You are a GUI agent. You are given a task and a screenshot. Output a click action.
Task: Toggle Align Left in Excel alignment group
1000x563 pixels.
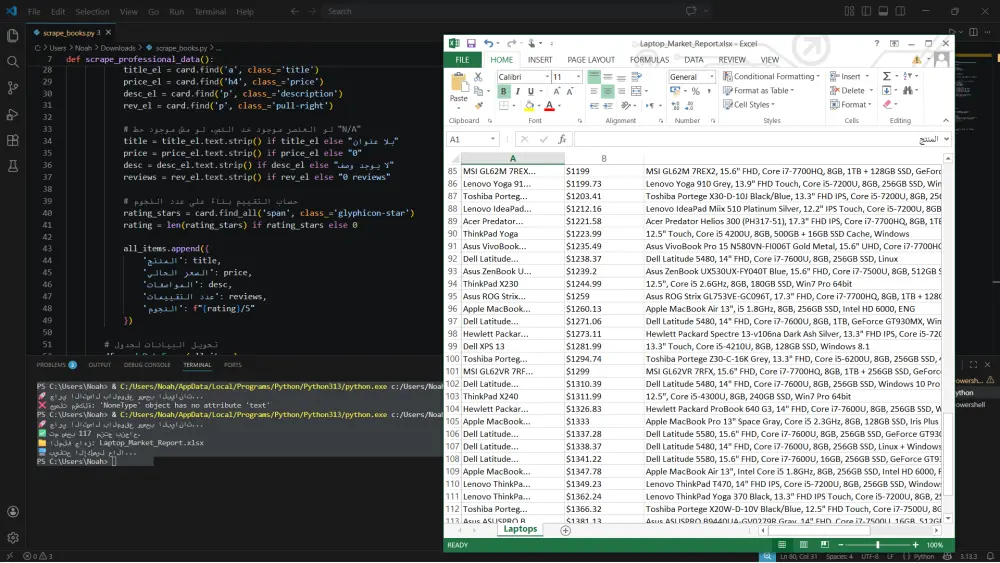point(594,91)
